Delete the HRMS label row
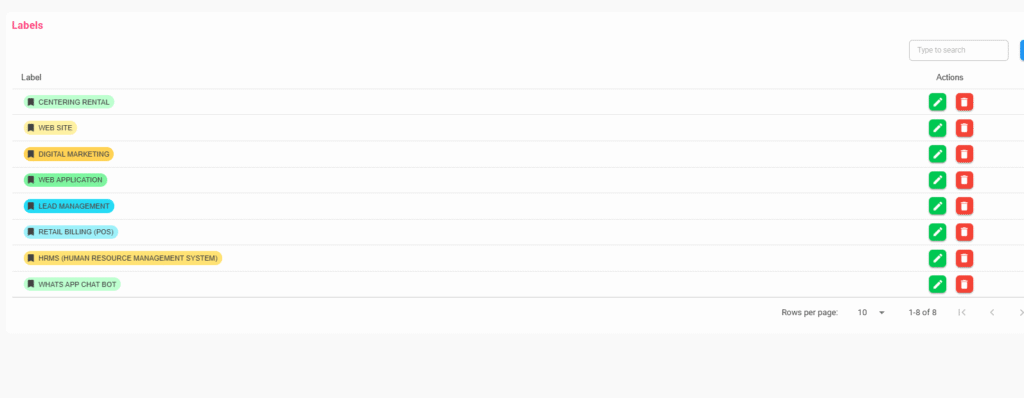The width and height of the screenshot is (1024, 398). (964, 258)
